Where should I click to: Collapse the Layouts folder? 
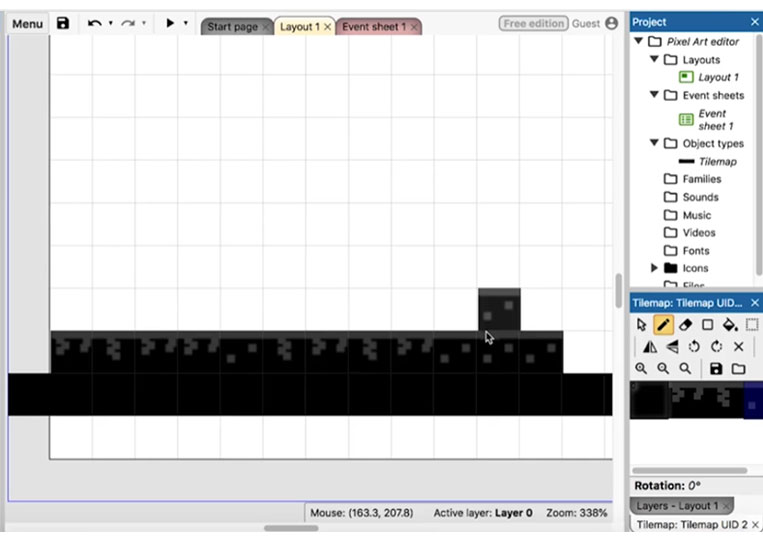tap(654, 59)
